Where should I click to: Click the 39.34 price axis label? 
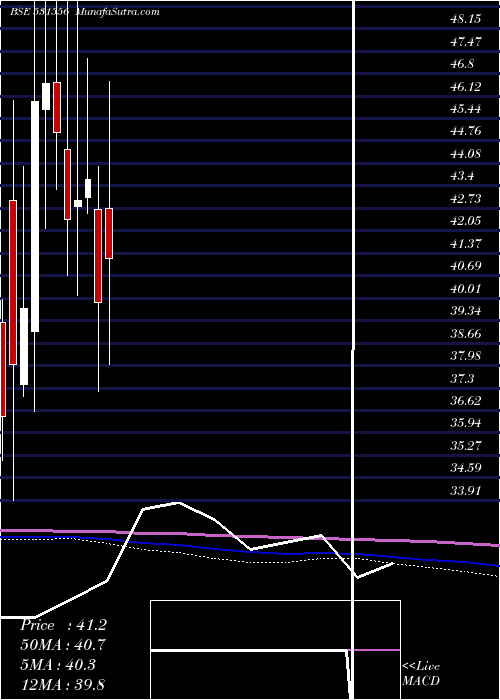(466, 310)
